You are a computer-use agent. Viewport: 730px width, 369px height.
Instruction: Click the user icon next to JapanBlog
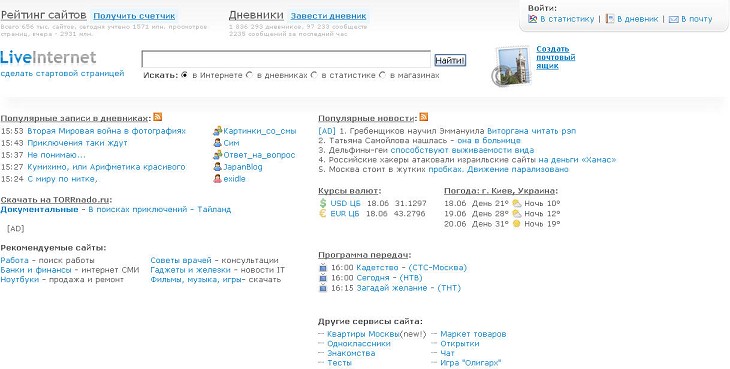pyautogui.click(x=217, y=167)
